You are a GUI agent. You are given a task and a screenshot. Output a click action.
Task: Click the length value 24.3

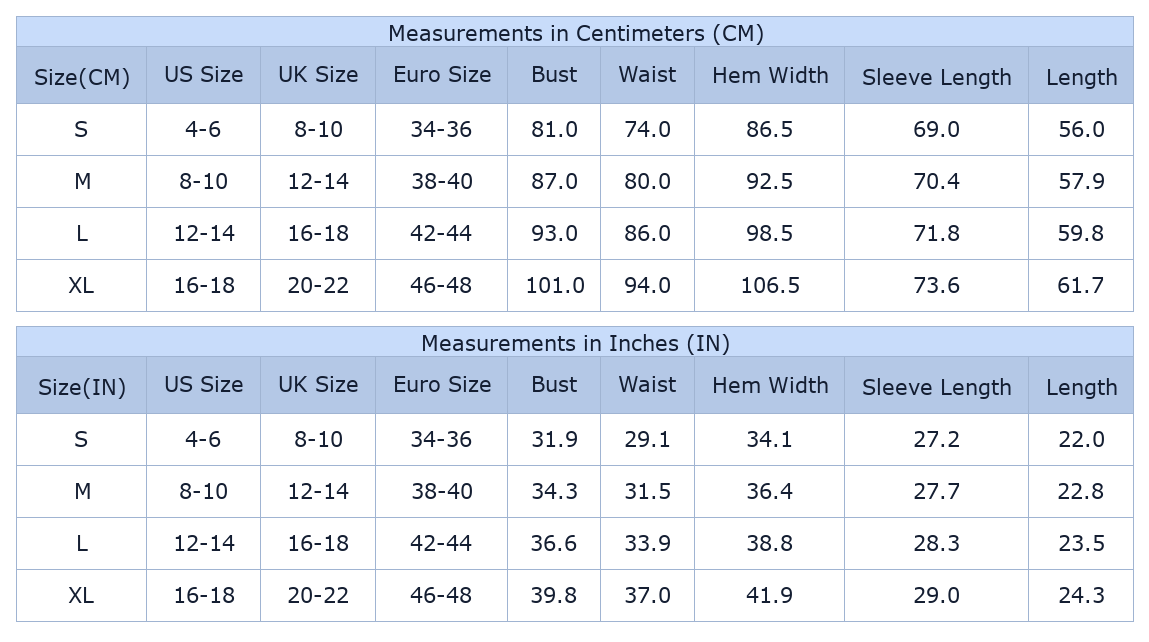1081,595
